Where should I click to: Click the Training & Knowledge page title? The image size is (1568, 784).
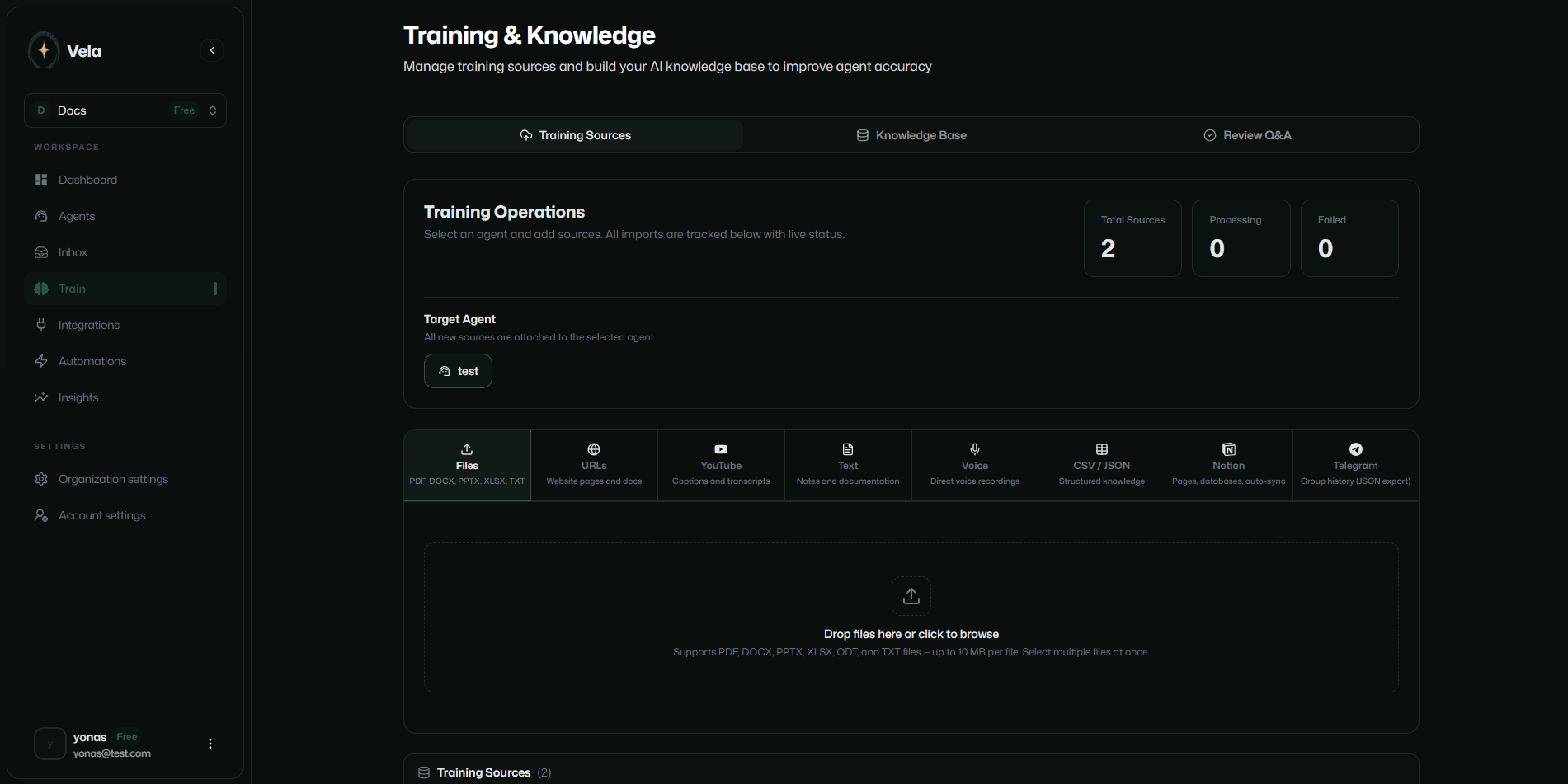[x=530, y=35]
